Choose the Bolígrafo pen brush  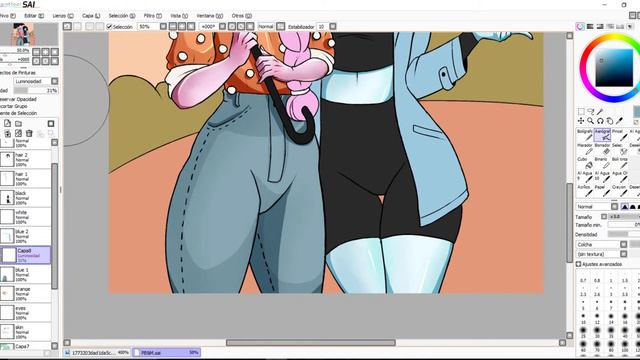pyautogui.click(x=584, y=135)
